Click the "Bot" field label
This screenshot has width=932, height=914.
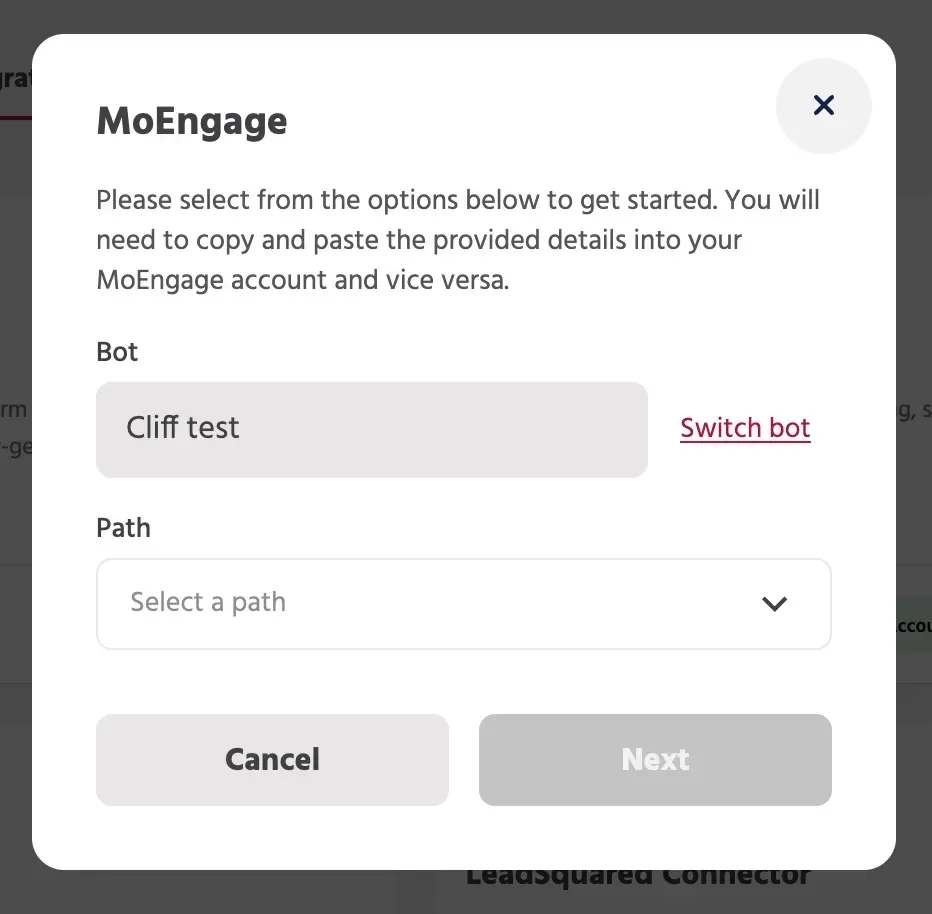[x=117, y=352]
